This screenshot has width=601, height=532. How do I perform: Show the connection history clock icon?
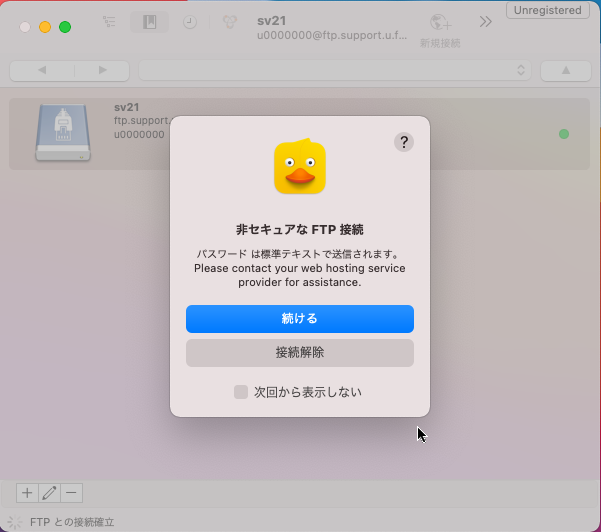point(189,22)
